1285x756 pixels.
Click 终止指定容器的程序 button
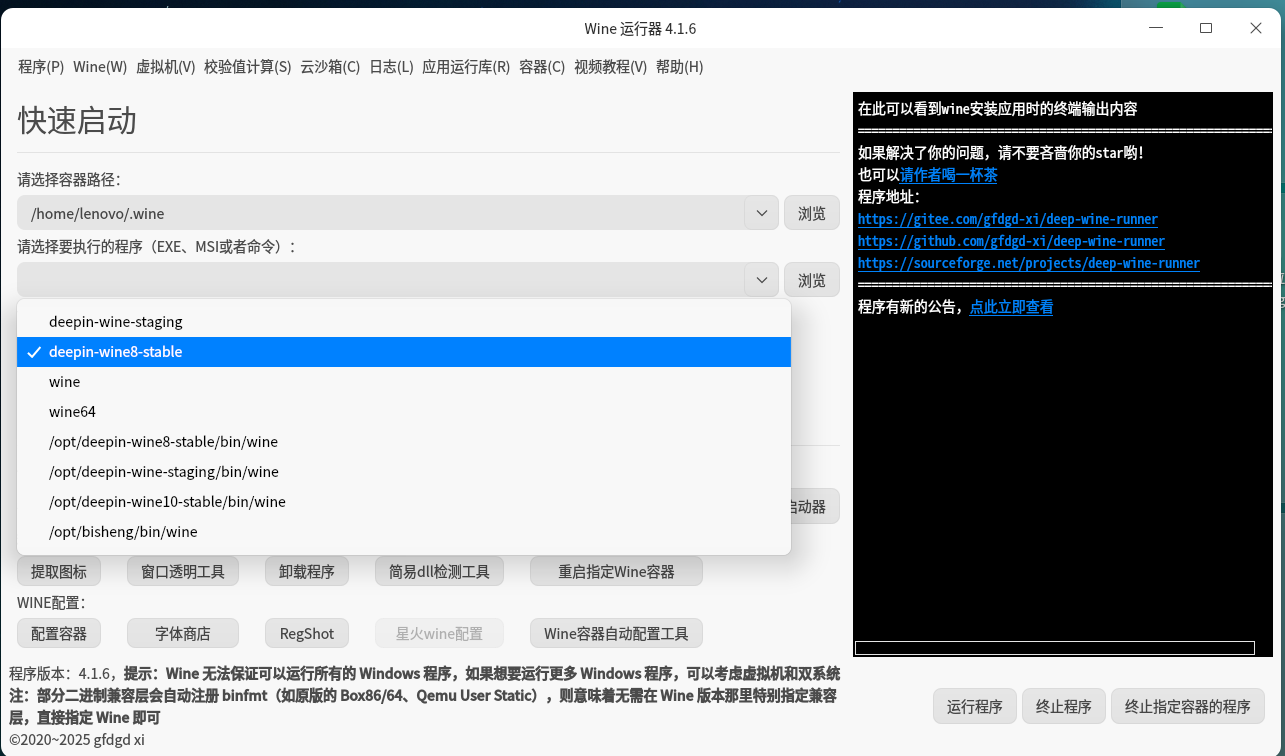(1188, 706)
